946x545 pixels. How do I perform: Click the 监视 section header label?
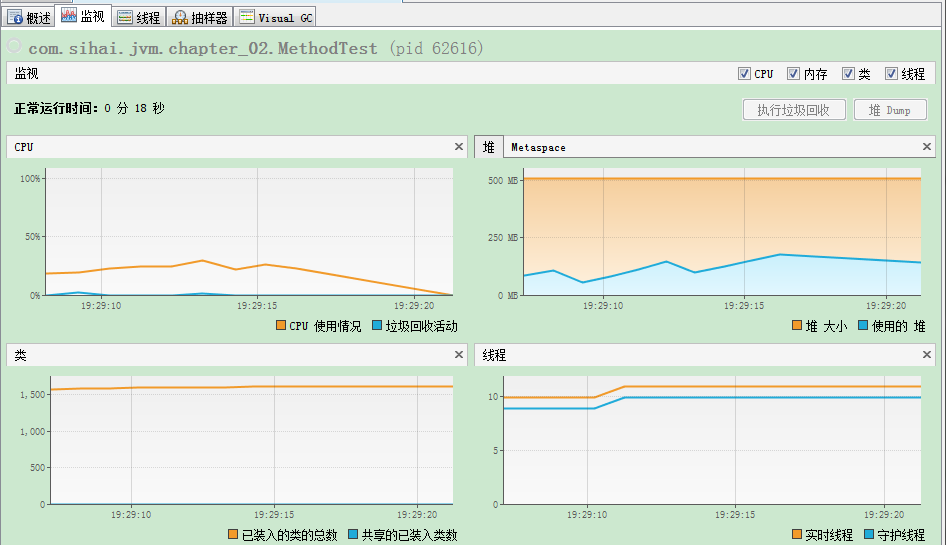click(x=26, y=74)
